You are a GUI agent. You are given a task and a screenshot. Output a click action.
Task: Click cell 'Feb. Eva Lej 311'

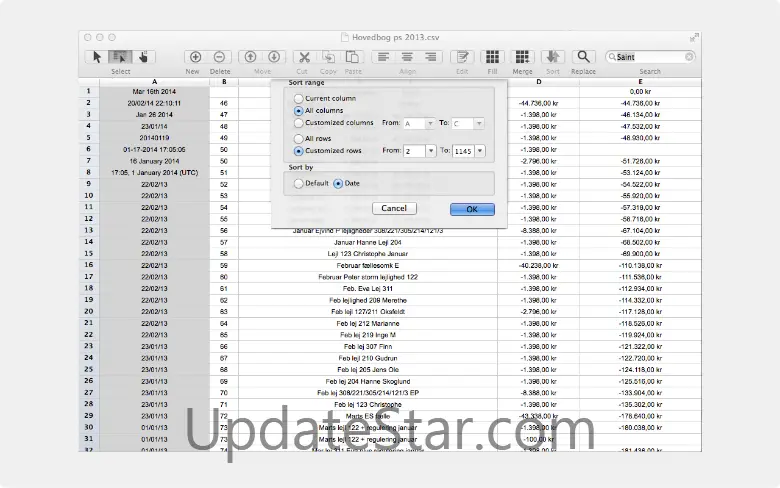pyautogui.click(x=368, y=289)
